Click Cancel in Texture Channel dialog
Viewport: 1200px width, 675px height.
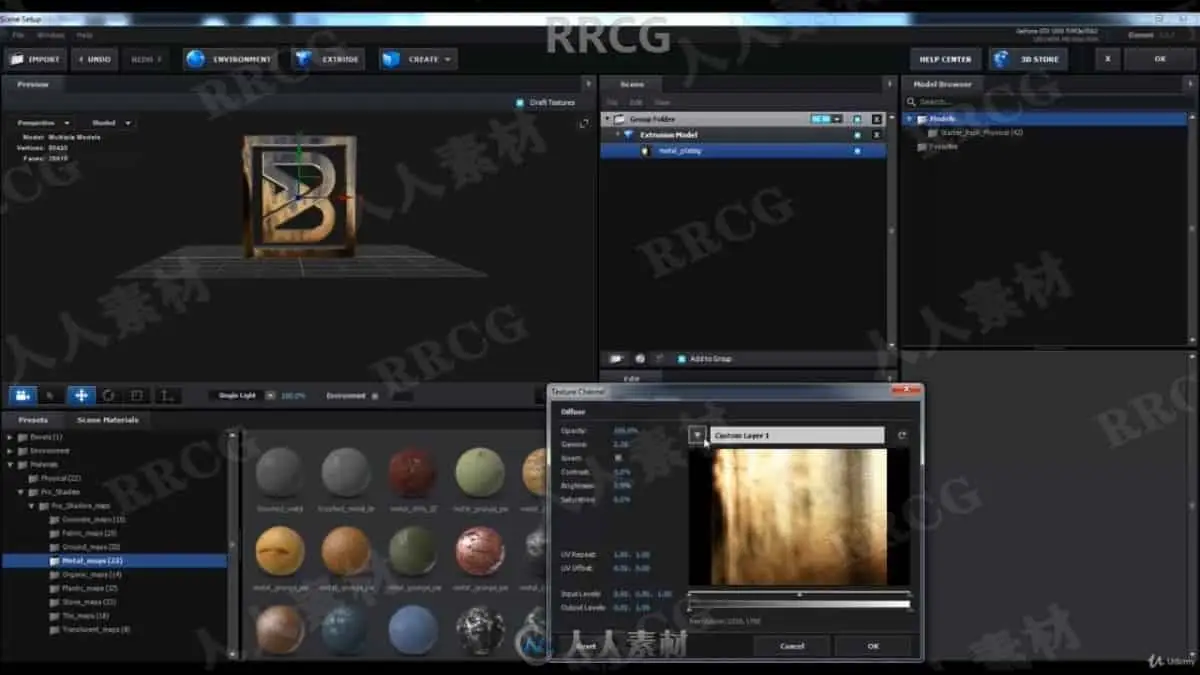792,646
